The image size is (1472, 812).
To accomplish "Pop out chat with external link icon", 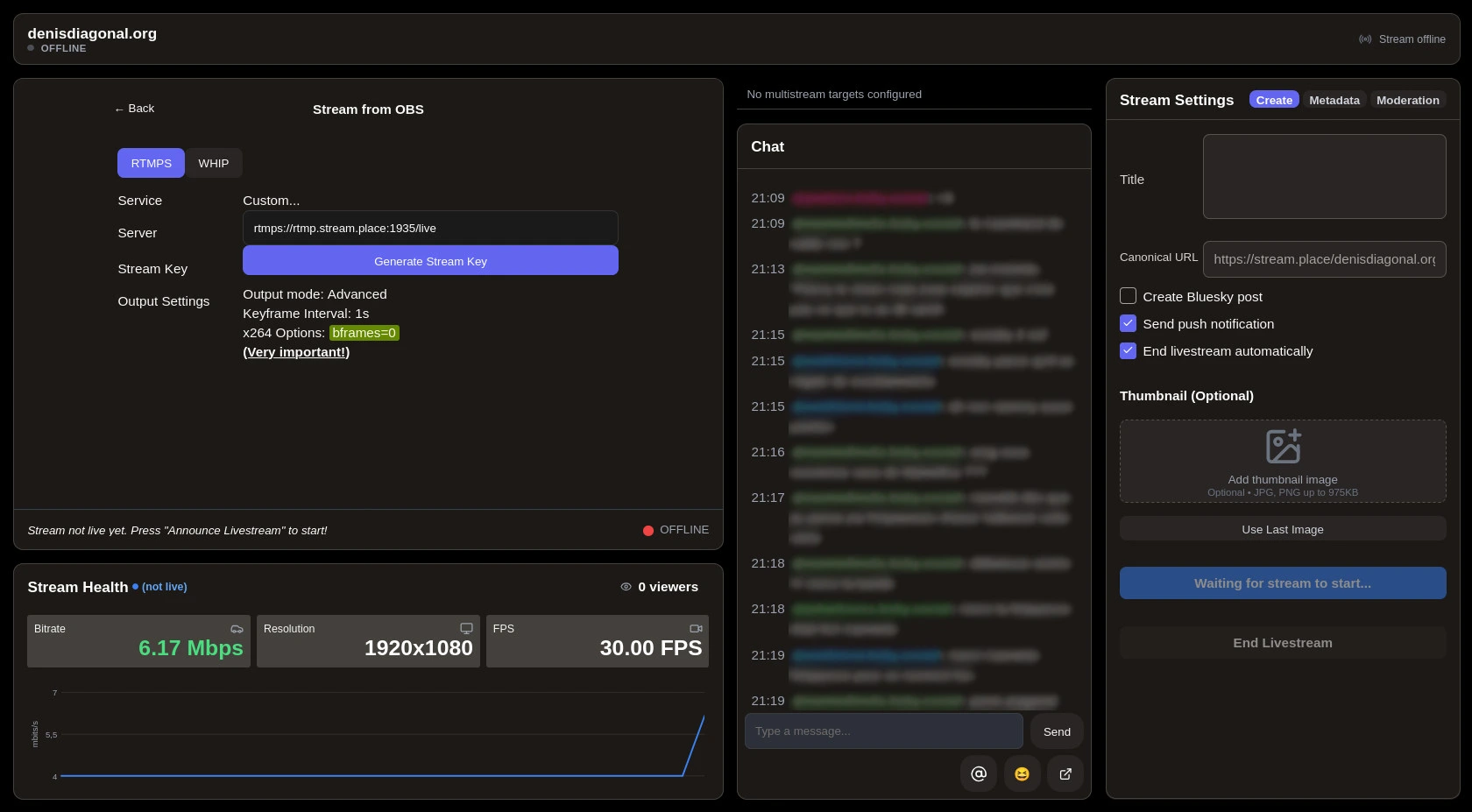I will [x=1065, y=773].
